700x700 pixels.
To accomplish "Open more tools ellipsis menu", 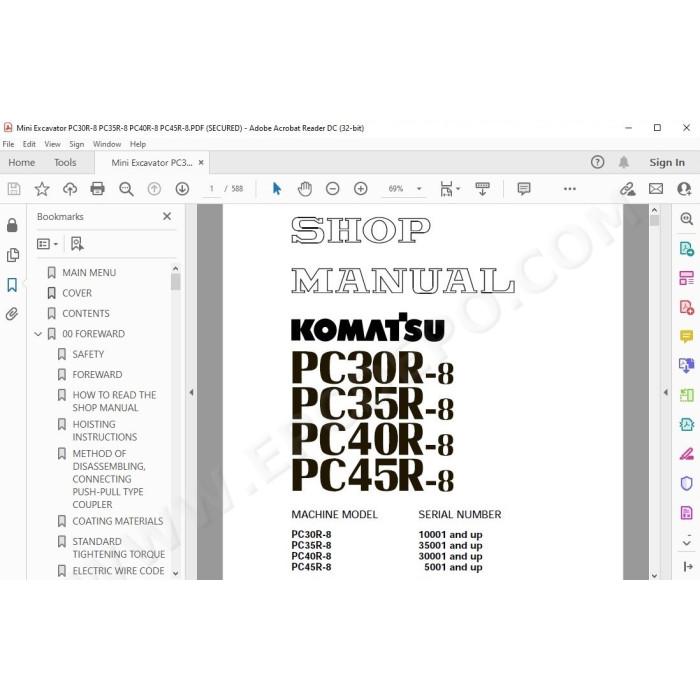I will pos(570,189).
